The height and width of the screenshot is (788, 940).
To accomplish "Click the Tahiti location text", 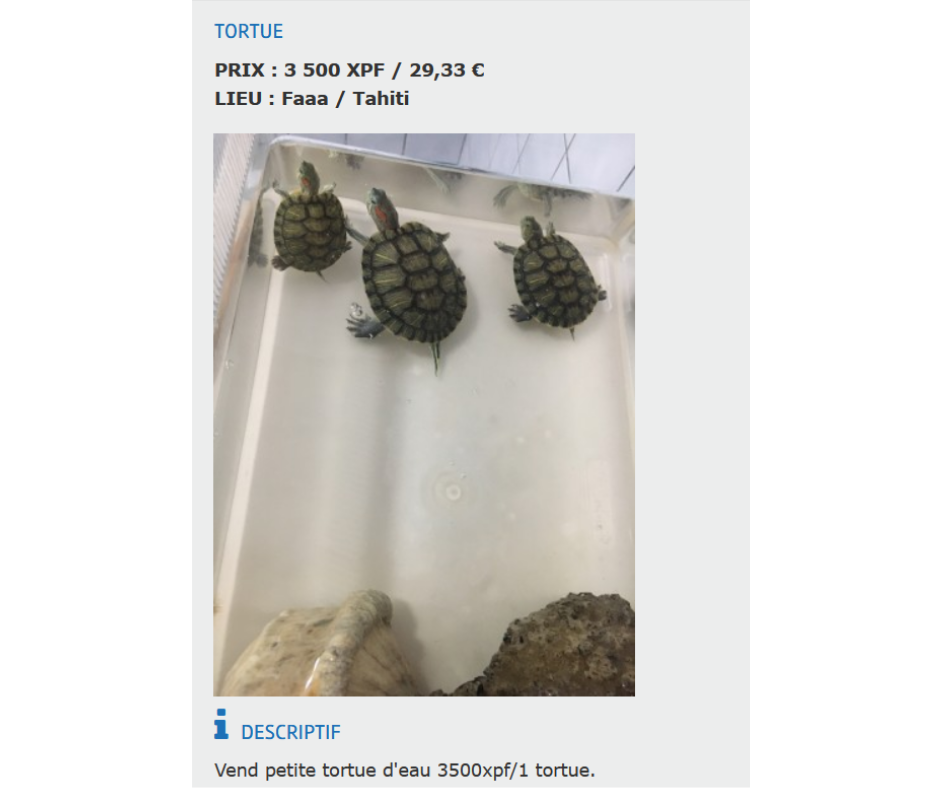I will (381, 98).
